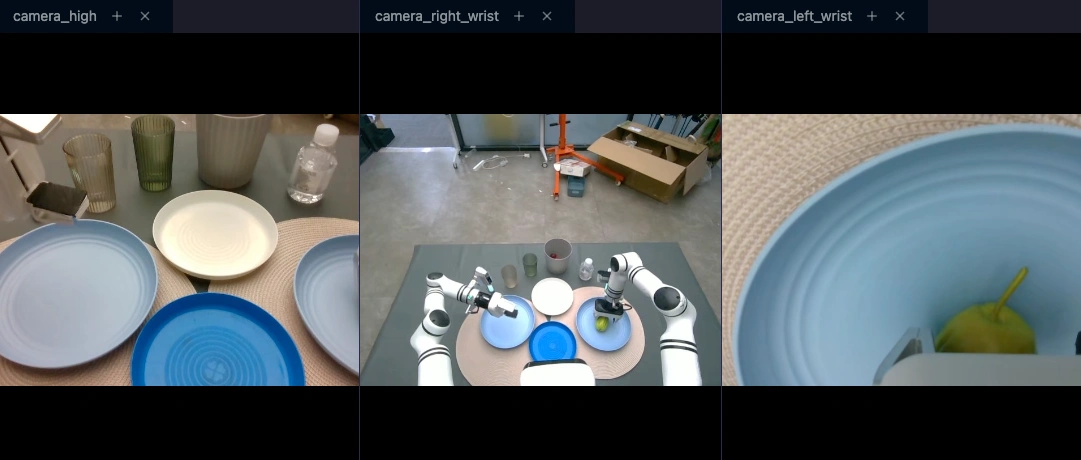1081x460 pixels.
Task: Open the camera_left_wrist tab
Action: click(x=794, y=17)
